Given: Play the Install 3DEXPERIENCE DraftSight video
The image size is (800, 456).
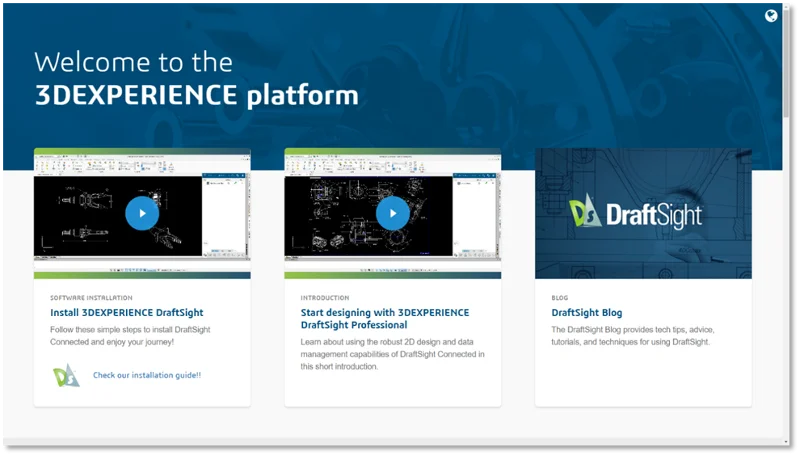Looking at the screenshot, I should point(142,213).
